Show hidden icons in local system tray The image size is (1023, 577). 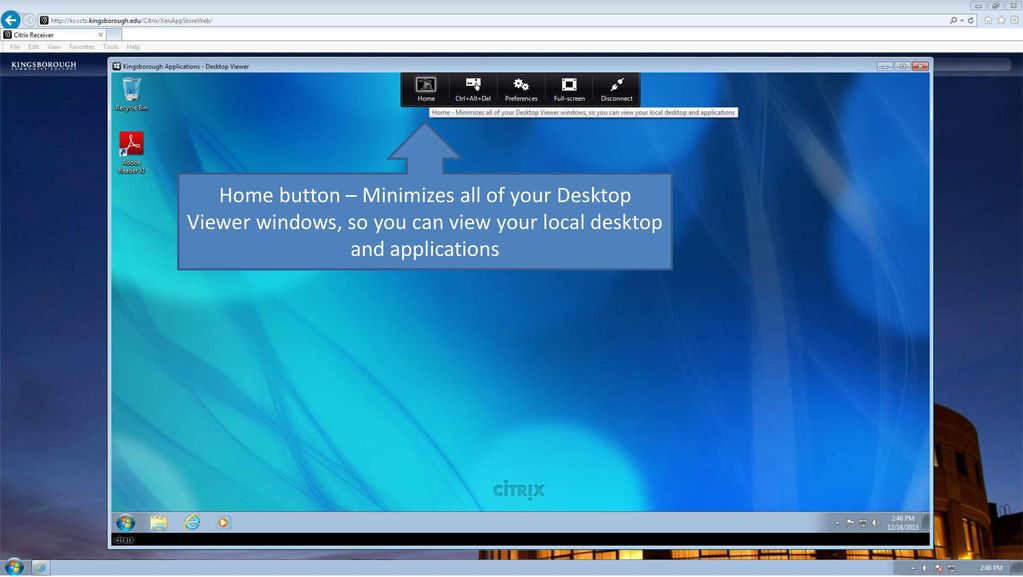tap(913, 569)
